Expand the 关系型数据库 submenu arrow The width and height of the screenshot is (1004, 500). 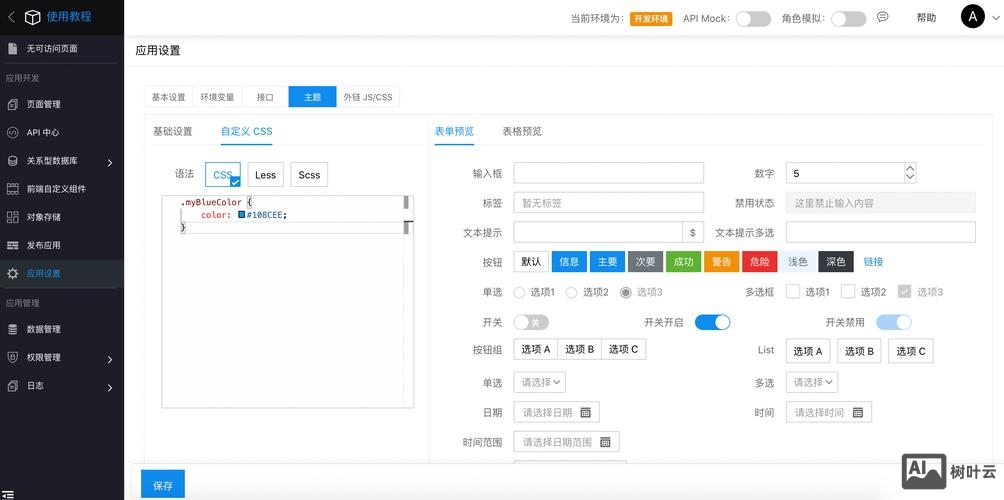(x=109, y=163)
